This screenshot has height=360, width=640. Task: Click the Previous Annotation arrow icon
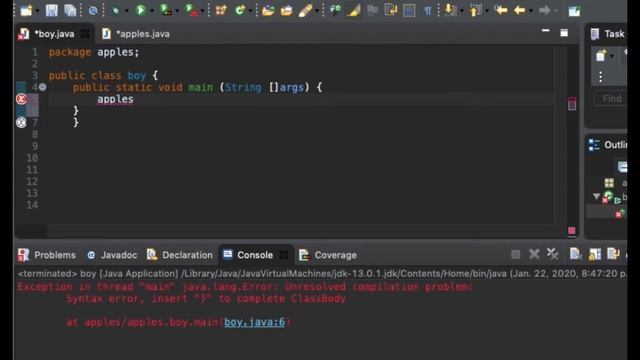475,10
